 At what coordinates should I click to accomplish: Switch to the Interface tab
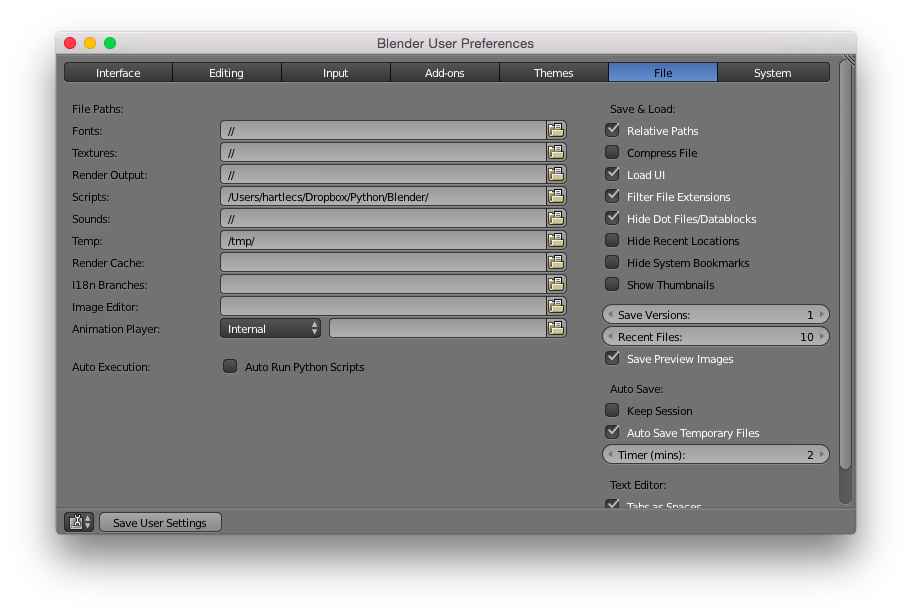(x=118, y=73)
